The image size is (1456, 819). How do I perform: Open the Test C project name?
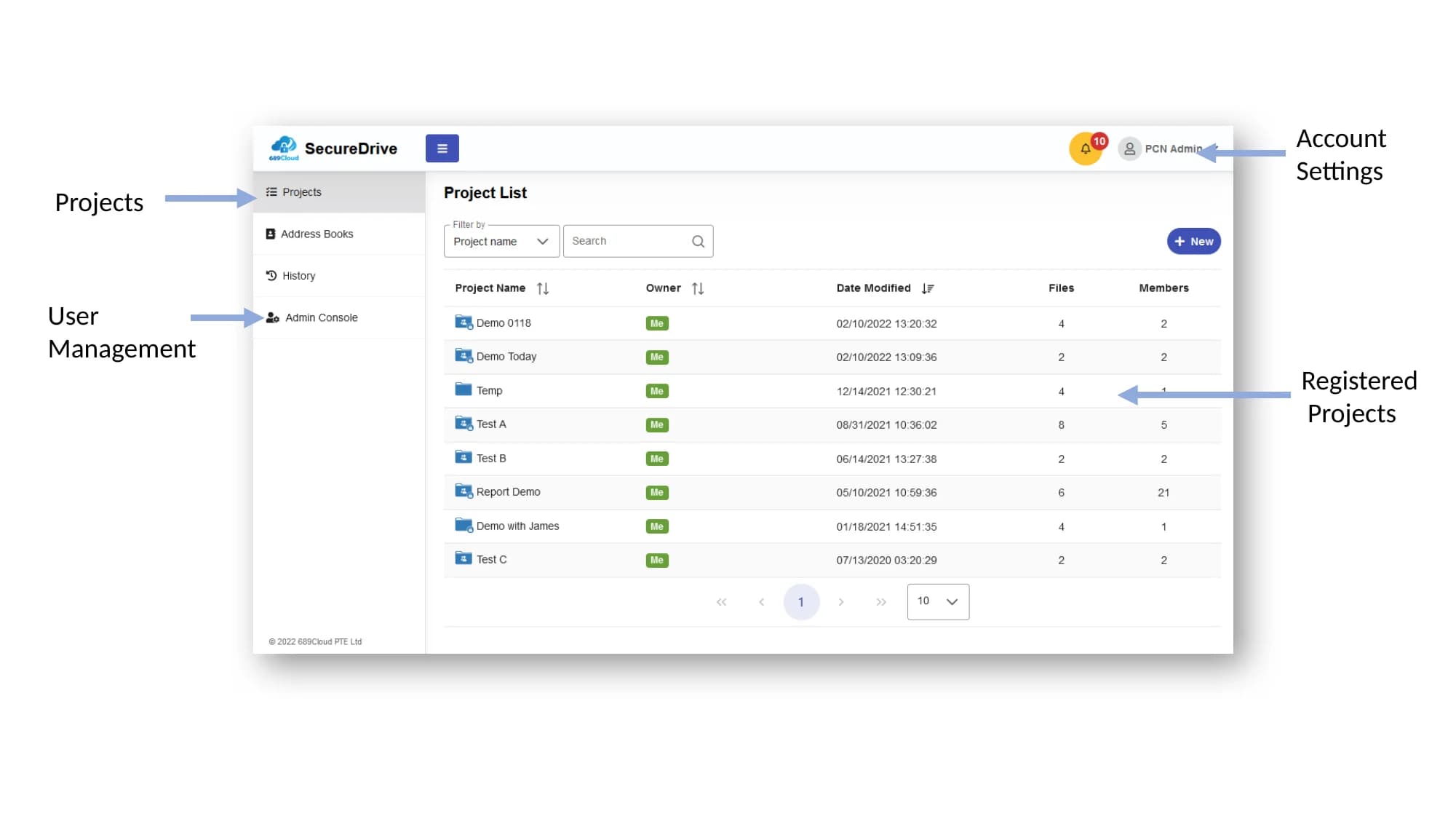491,560
